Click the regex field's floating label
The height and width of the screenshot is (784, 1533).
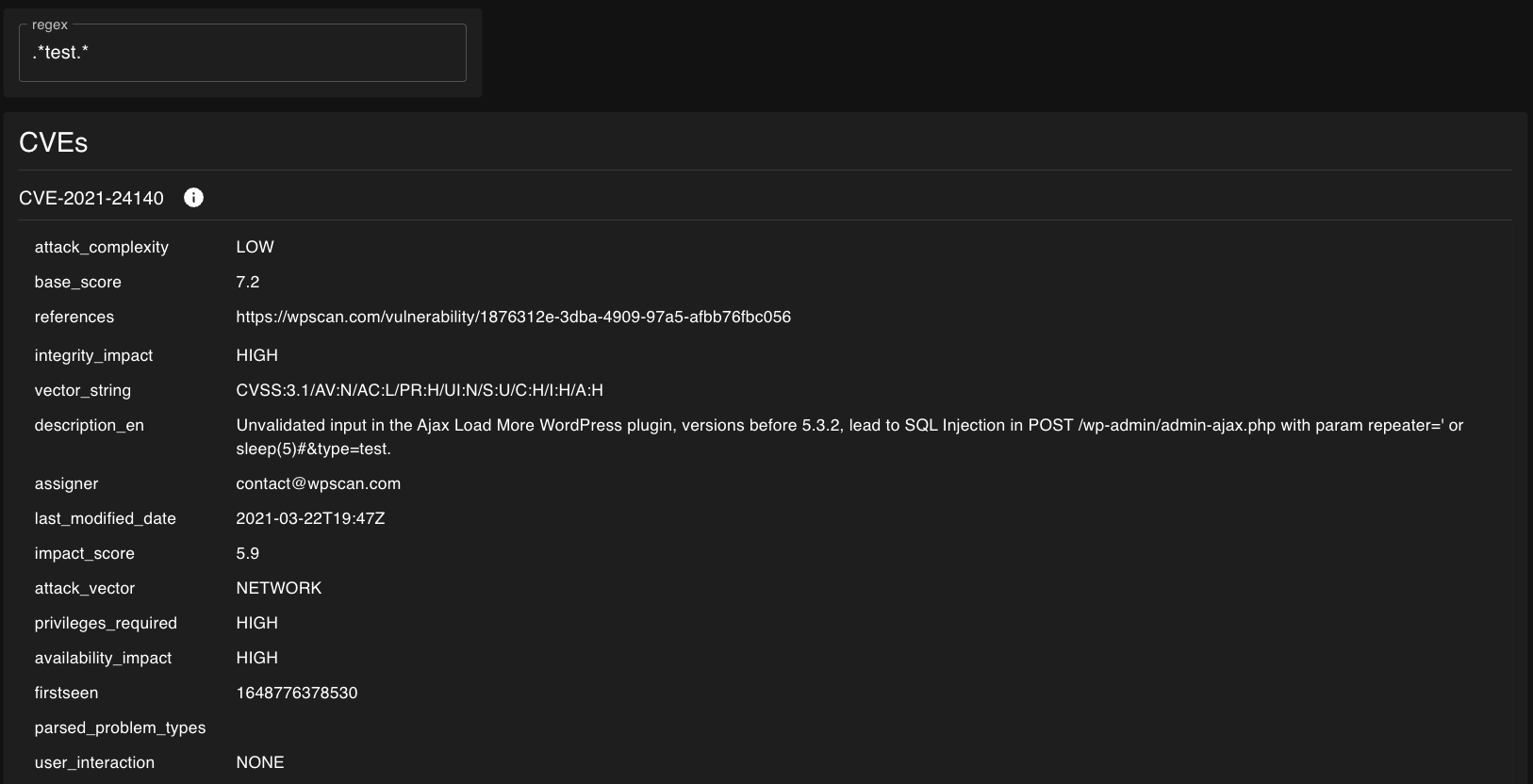(50, 25)
